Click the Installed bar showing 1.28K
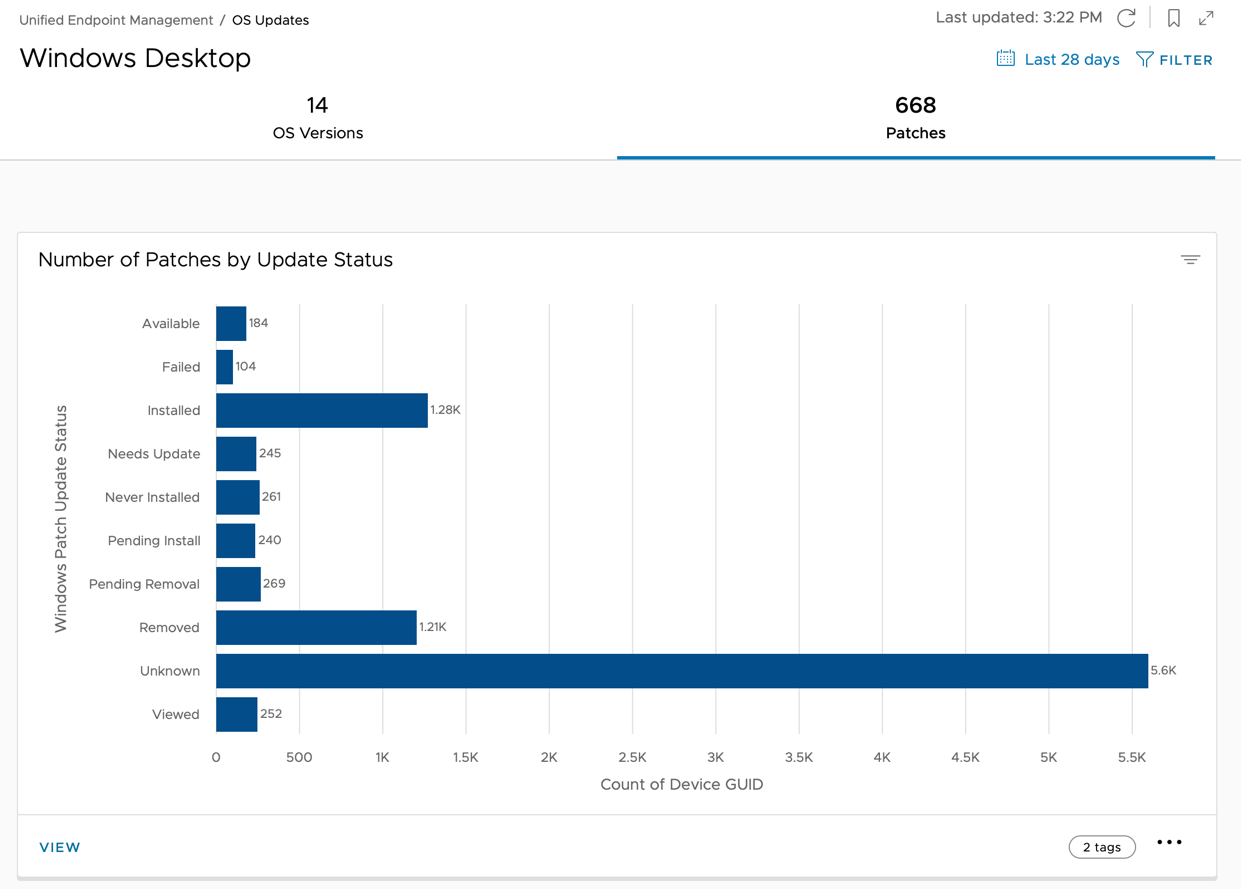 click(321, 411)
